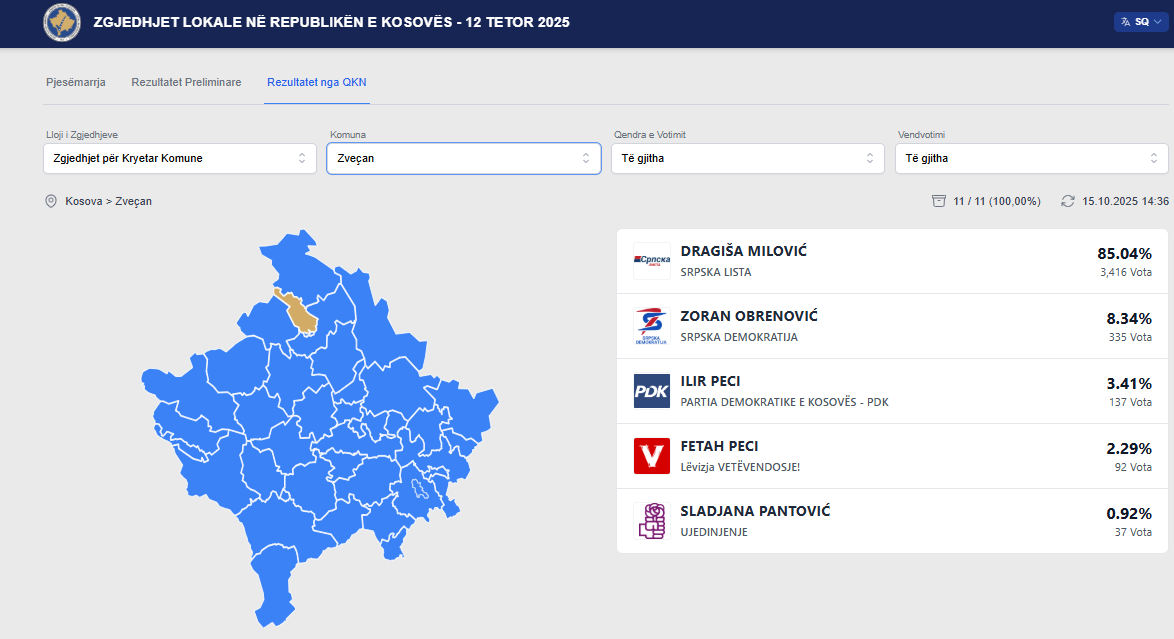Image resolution: width=1174 pixels, height=639 pixels.
Task: Click the PDK party logo
Action: 652,391
